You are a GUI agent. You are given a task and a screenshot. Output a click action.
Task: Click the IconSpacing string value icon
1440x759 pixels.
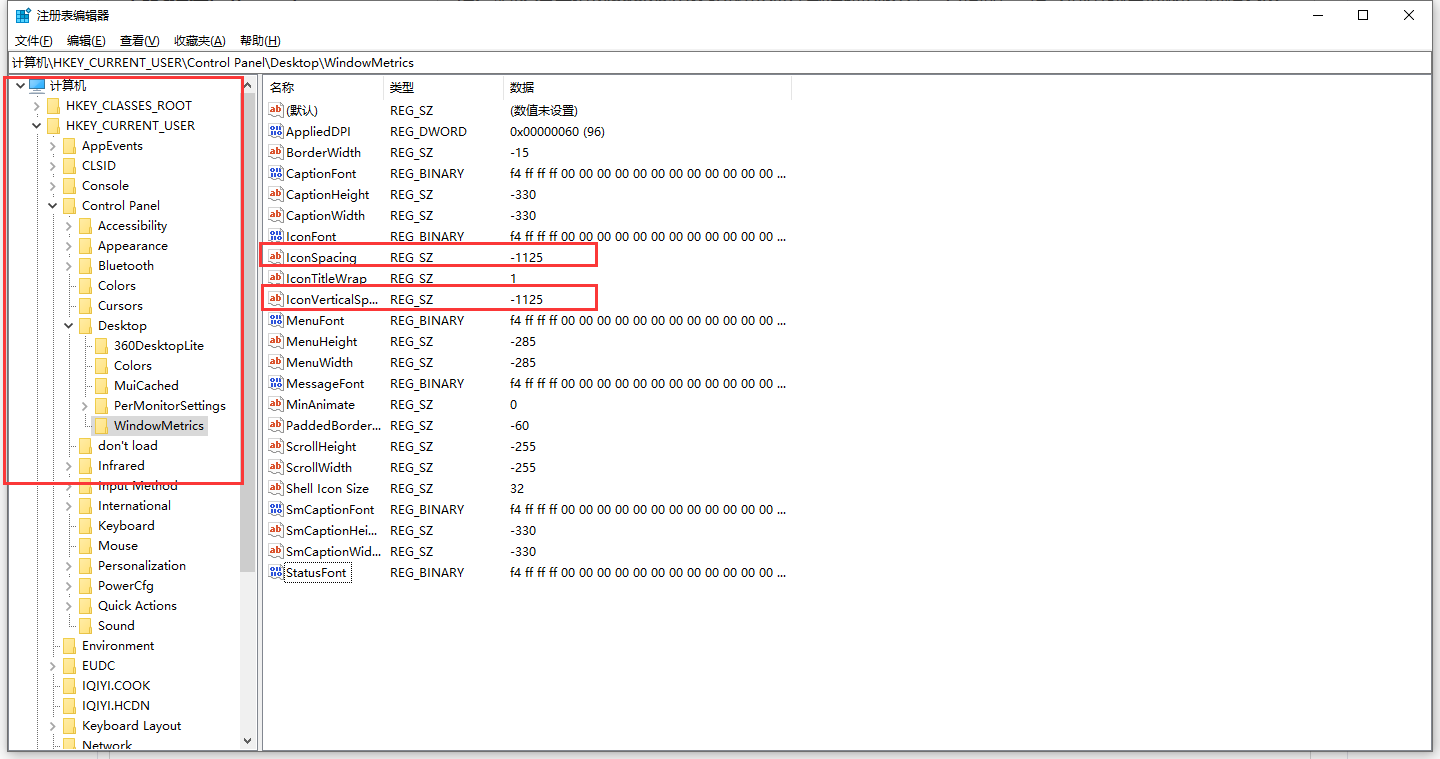click(x=276, y=257)
